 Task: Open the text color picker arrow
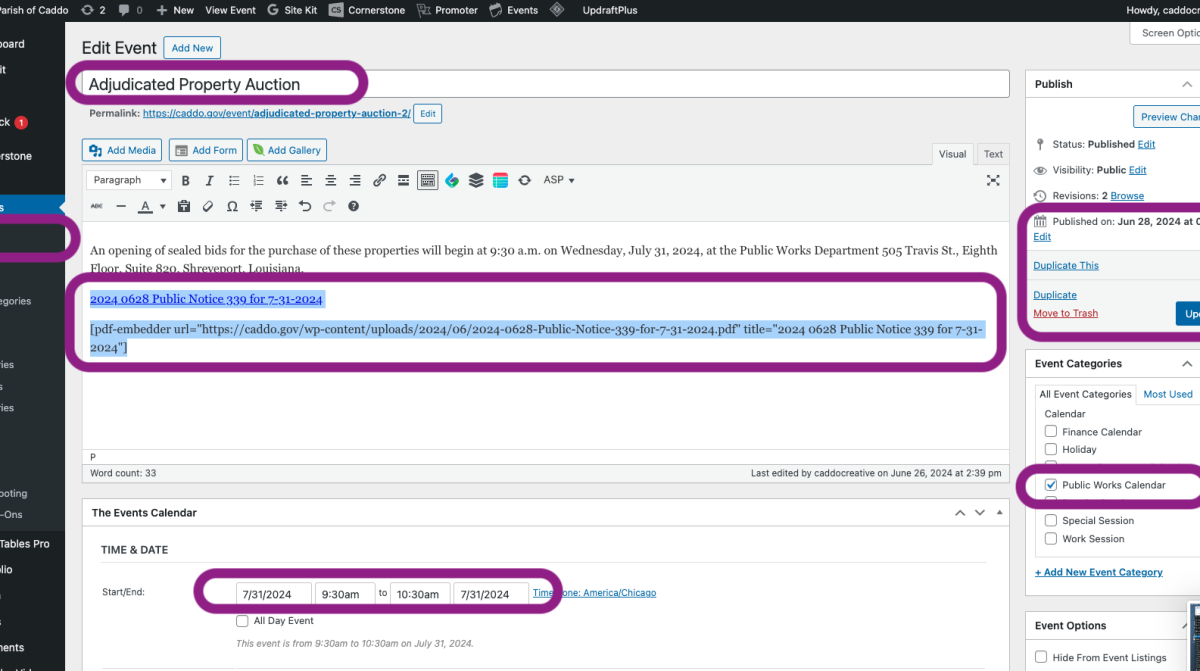pyautogui.click(x=162, y=207)
